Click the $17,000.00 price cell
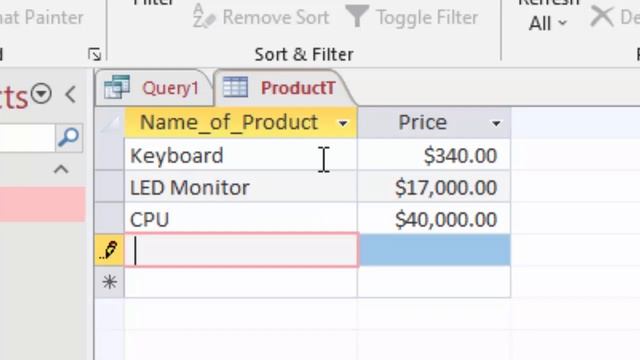 [x=434, y=187]
